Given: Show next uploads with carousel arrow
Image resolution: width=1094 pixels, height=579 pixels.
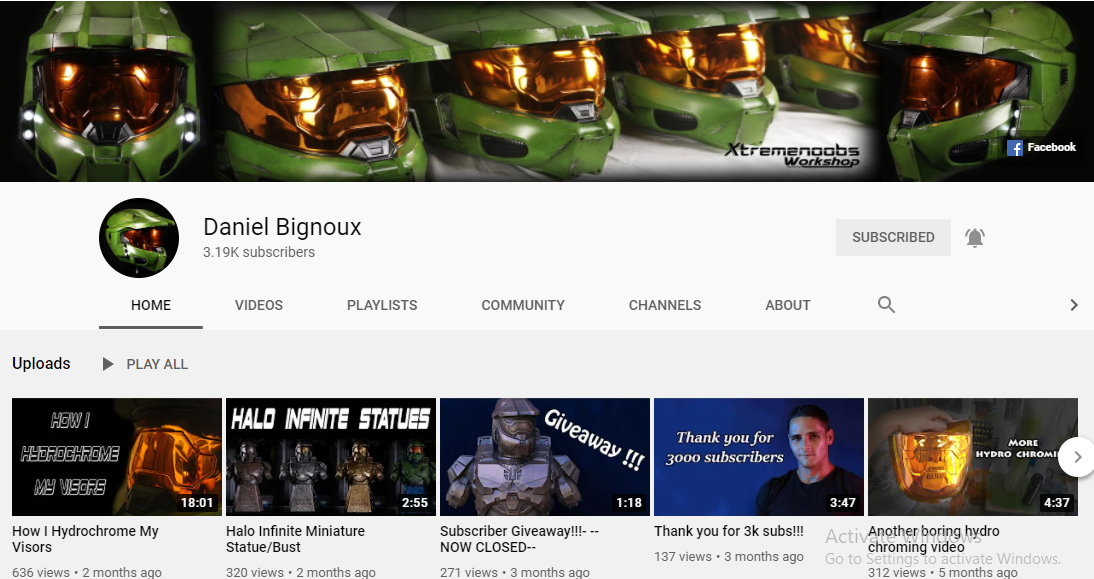Looking at the screenshot, I should pyautogui.click(x=1077, y=457).
